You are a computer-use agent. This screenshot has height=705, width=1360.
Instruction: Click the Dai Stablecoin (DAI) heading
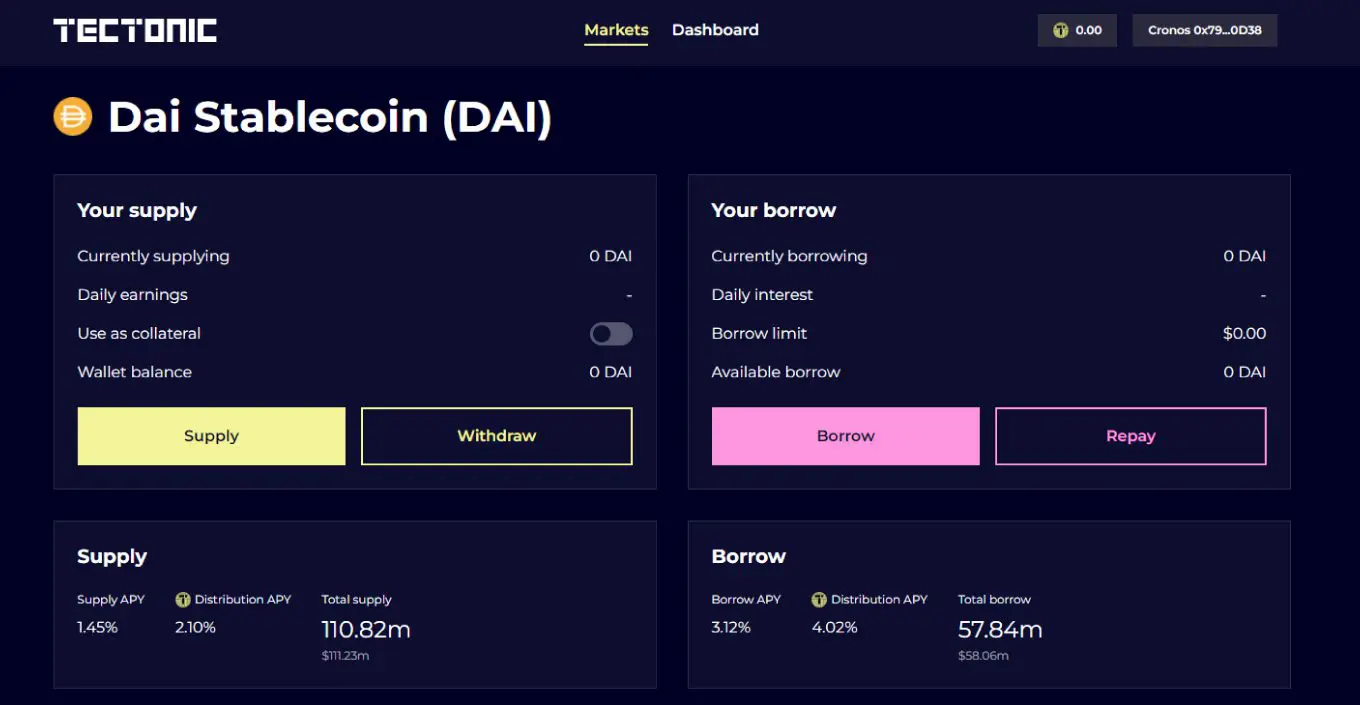tap(330, 118)
